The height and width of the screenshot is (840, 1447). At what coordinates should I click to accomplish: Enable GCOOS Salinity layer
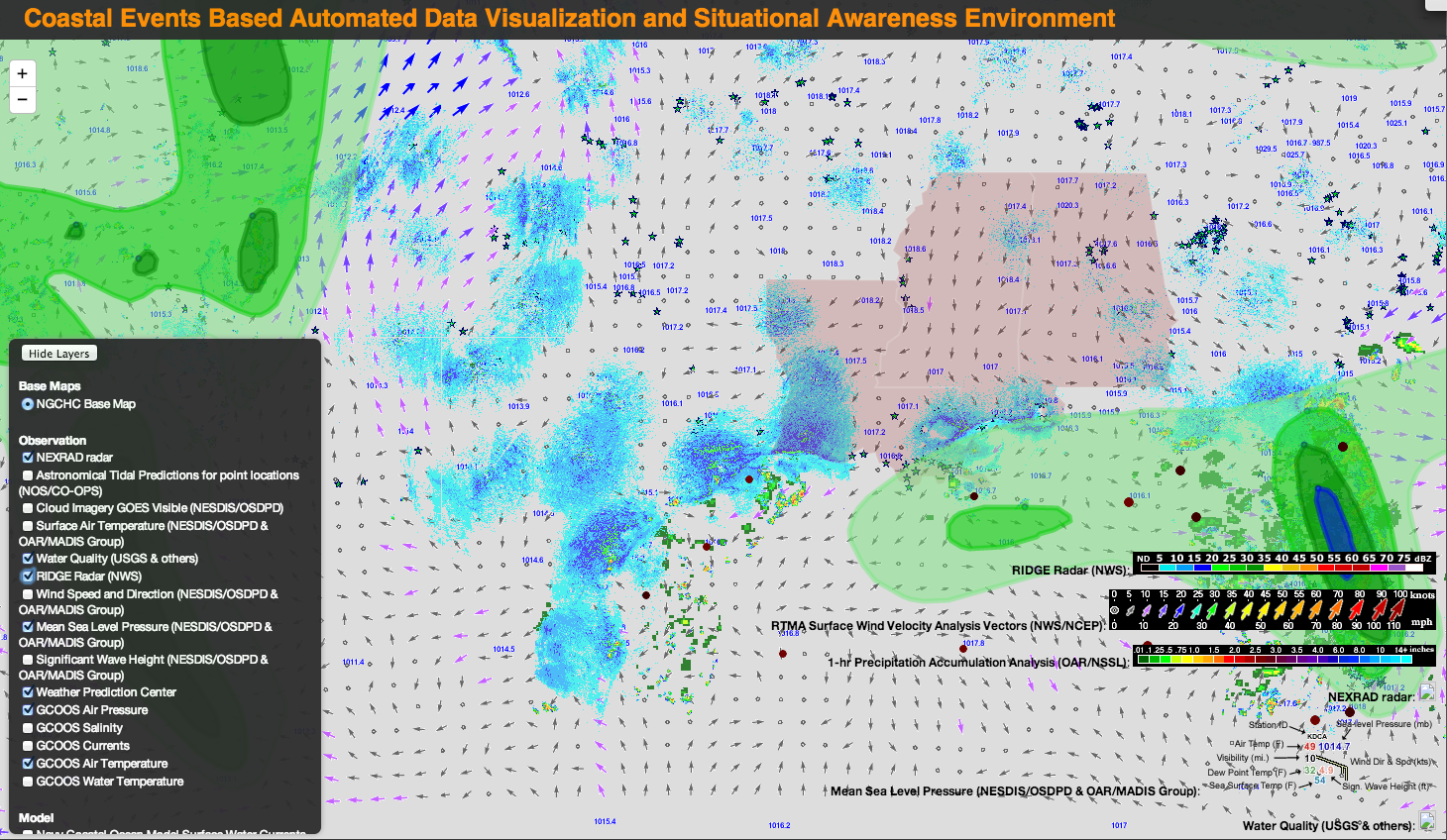pos(28,728)
